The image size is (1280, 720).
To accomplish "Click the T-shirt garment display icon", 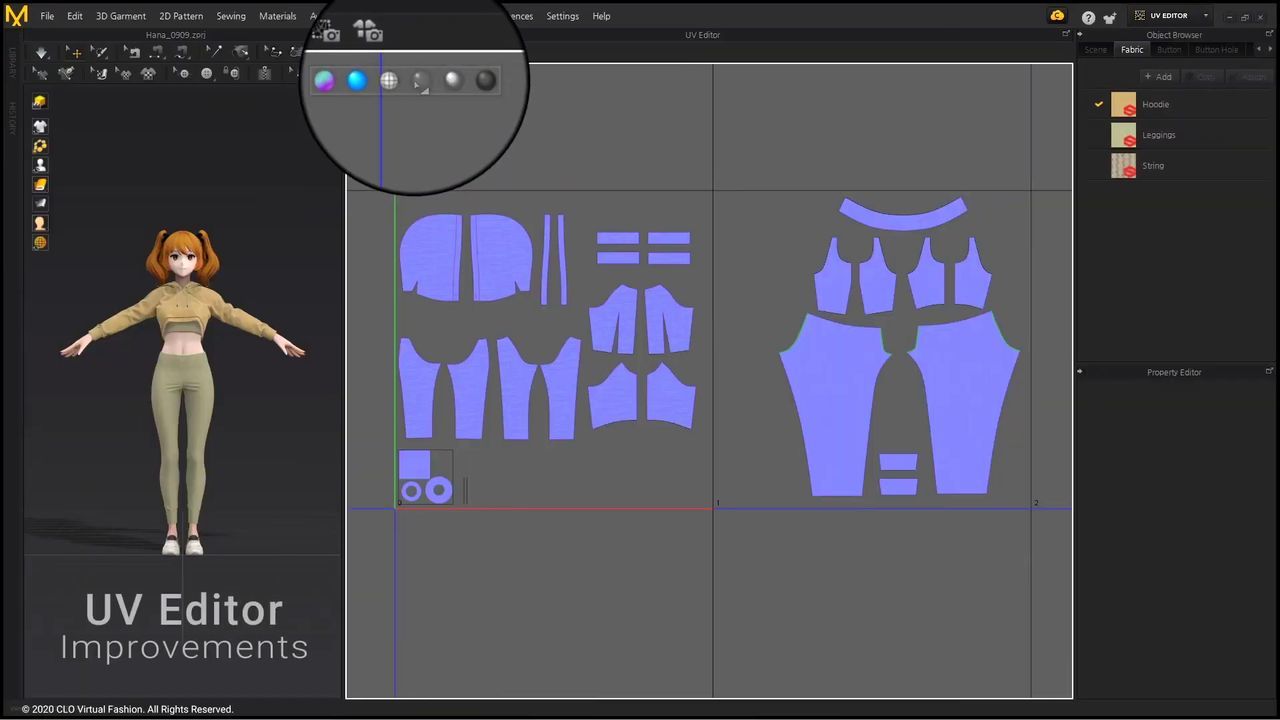I will click(x=40, y=126).
